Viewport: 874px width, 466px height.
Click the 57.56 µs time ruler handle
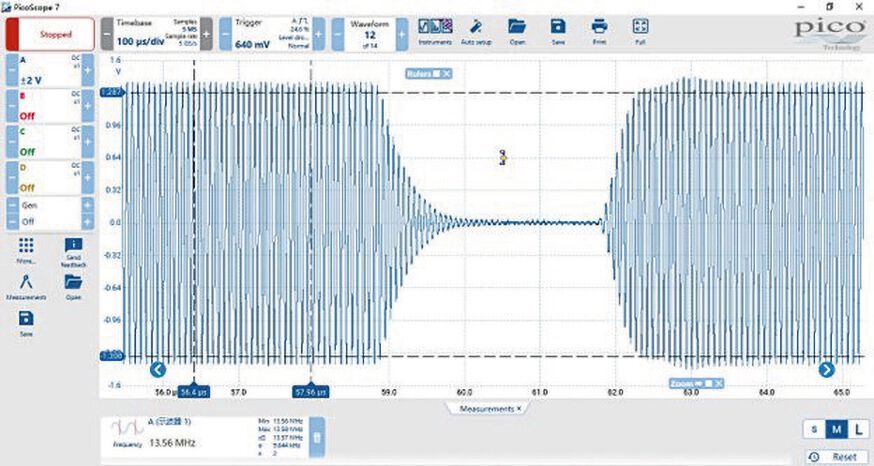click(310, 392)
